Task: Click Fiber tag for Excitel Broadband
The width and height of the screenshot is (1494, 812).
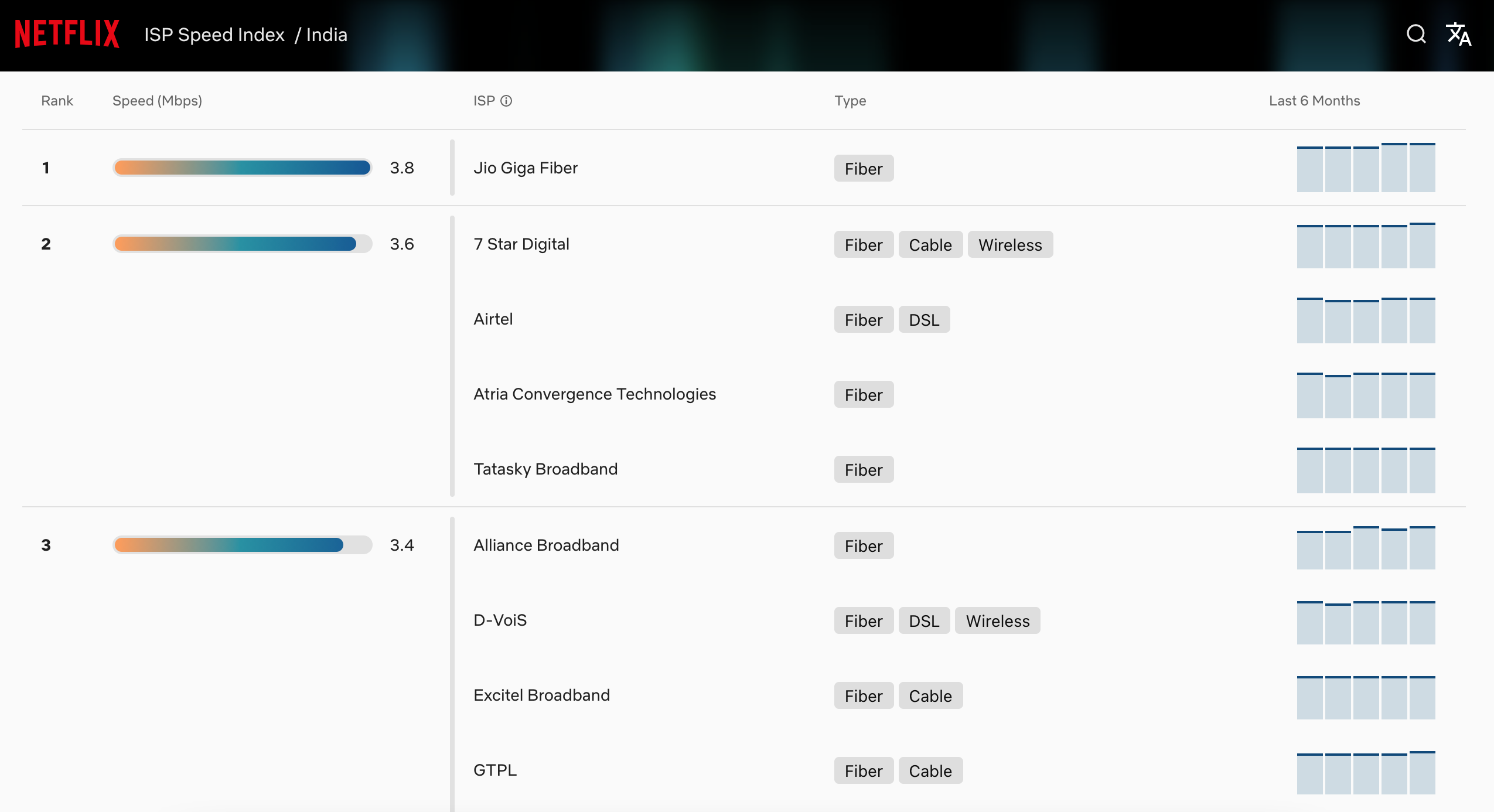Action: tap(864, 695)
